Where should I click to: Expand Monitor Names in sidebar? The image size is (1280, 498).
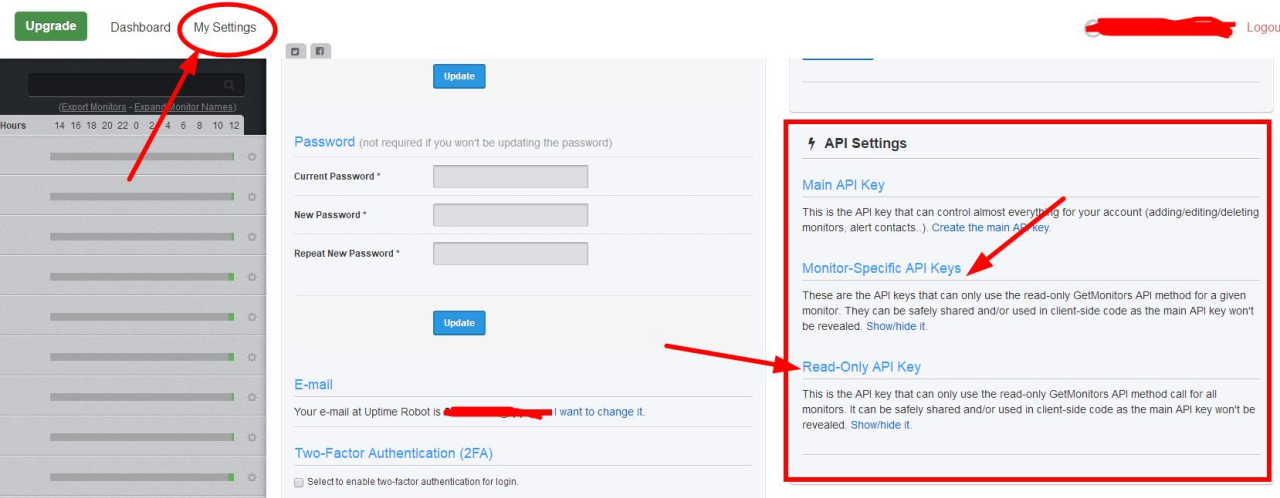184,107
